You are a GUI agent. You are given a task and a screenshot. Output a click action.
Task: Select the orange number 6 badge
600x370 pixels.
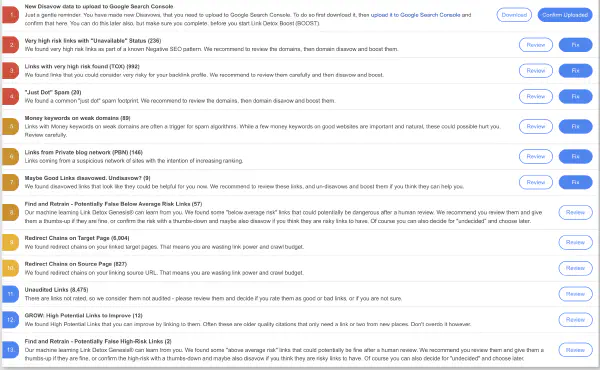click(11, 156)
